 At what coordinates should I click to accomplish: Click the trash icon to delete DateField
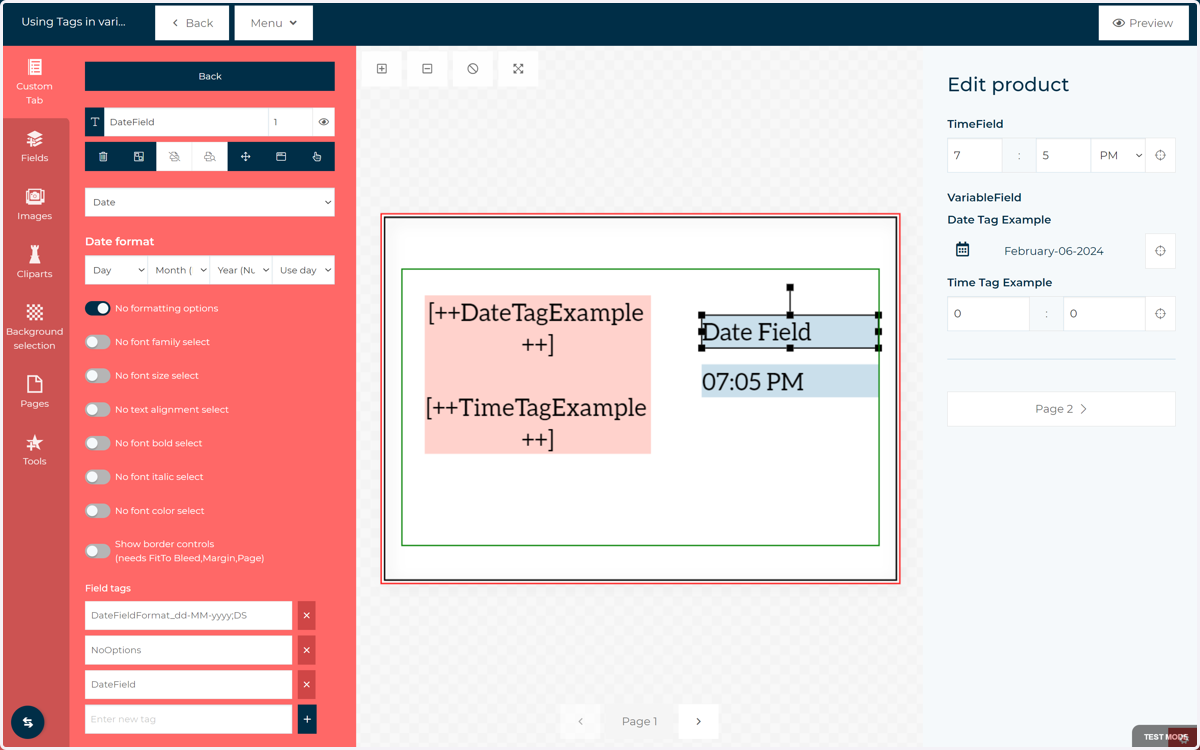(x=103, y=157)
